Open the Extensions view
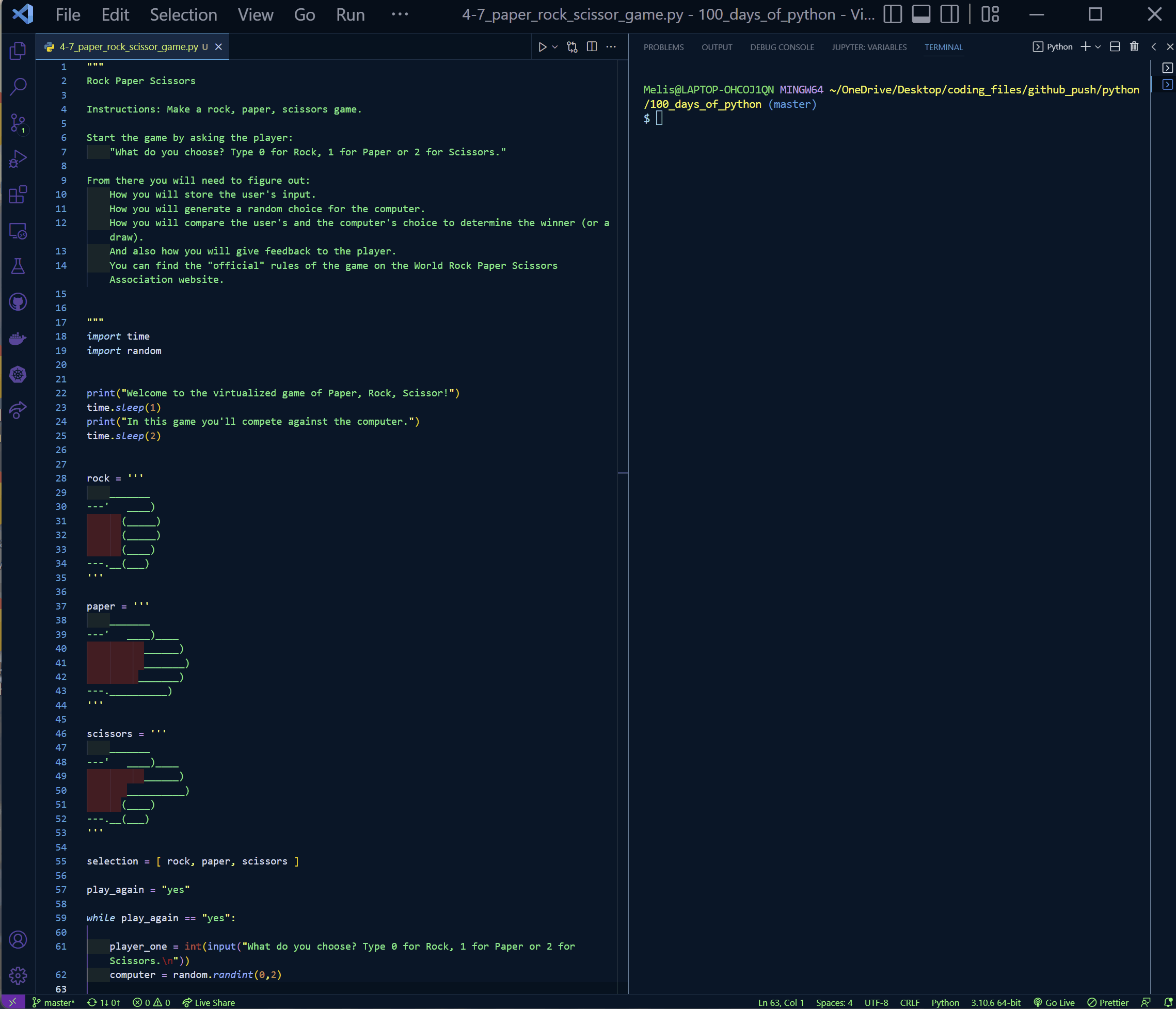This screenshot has width=1176, height=1009. tap(18, 195)
